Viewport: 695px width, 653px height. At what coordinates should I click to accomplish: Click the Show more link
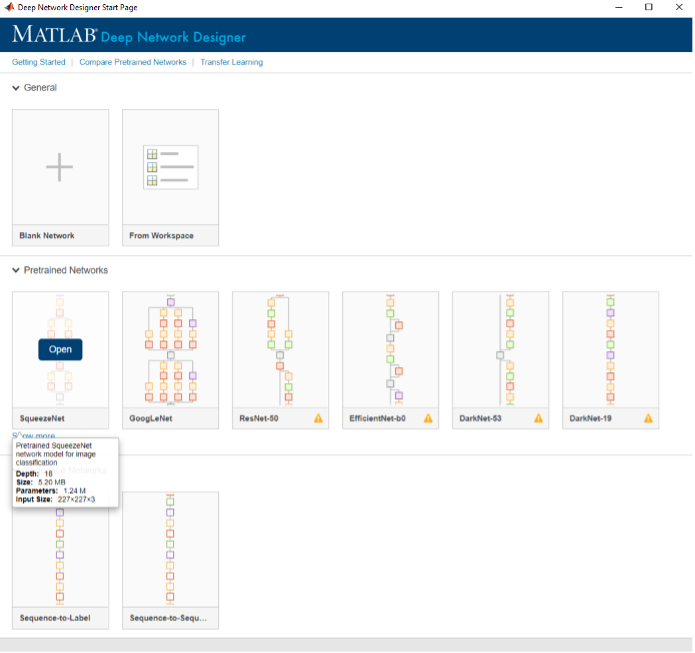point(34,435)
